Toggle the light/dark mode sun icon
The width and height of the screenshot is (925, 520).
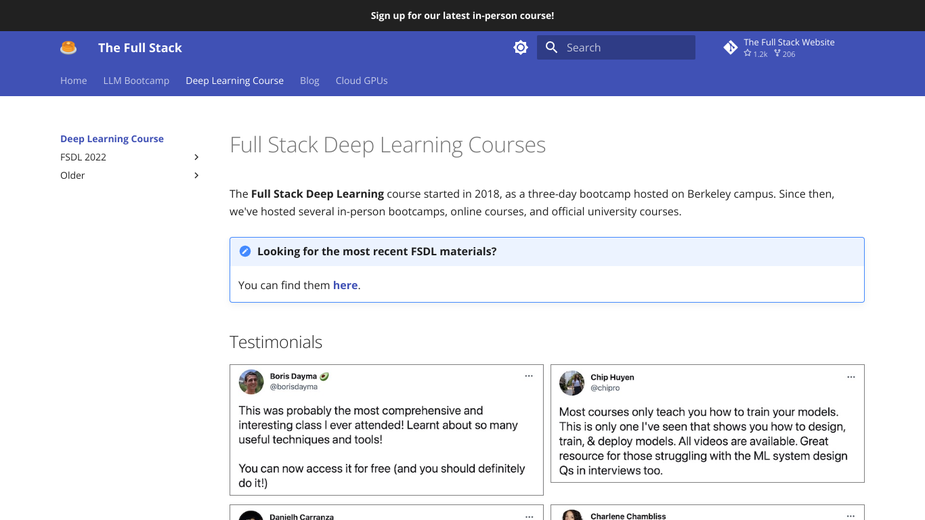point(520,47)
